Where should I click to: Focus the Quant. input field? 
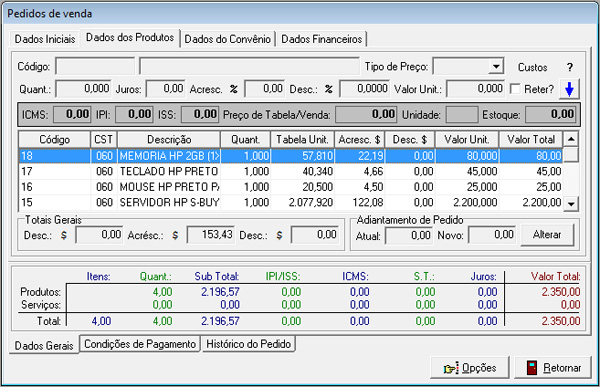83,89
